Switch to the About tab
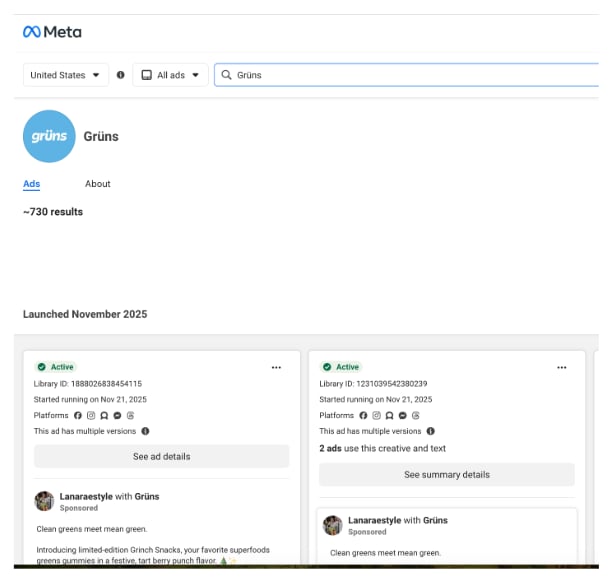Viewport: 610px width, 579px height. (x=98, y=184)
